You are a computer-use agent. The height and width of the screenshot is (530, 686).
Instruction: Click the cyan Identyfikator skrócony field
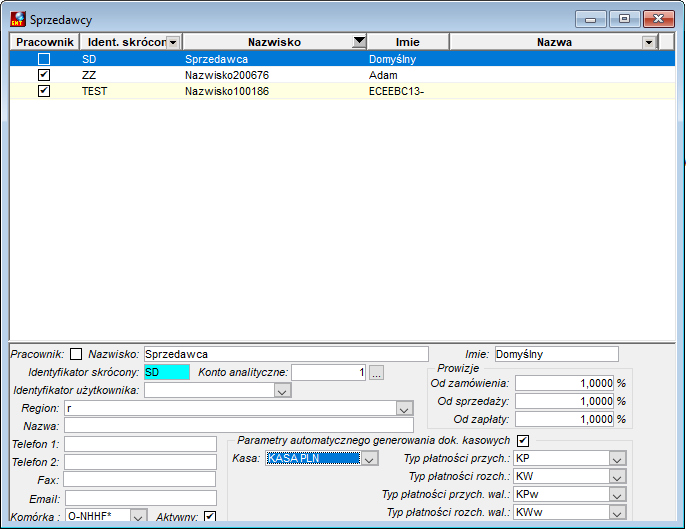pyautogui.click(x=167, y=372)
